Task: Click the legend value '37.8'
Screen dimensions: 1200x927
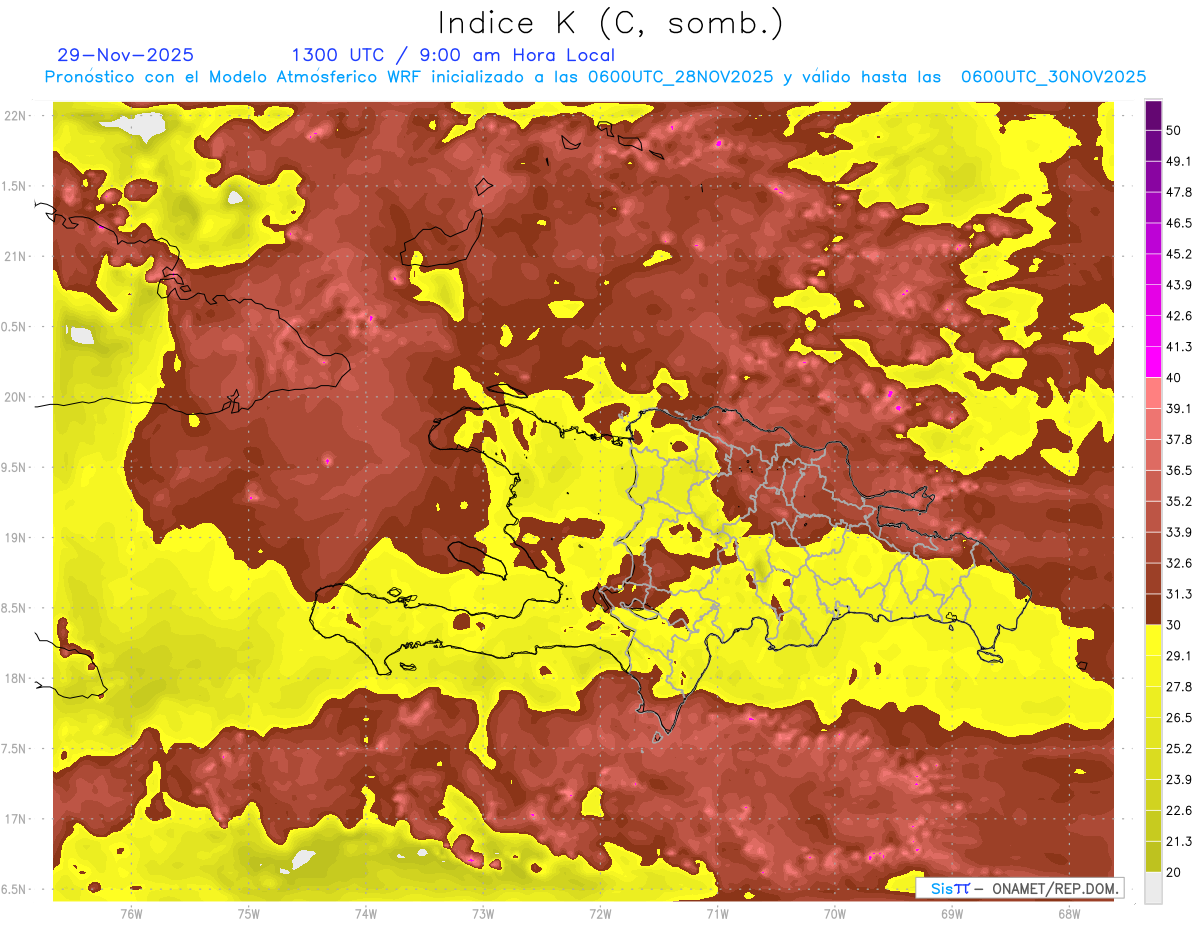Action: [x=1179, y=440]
